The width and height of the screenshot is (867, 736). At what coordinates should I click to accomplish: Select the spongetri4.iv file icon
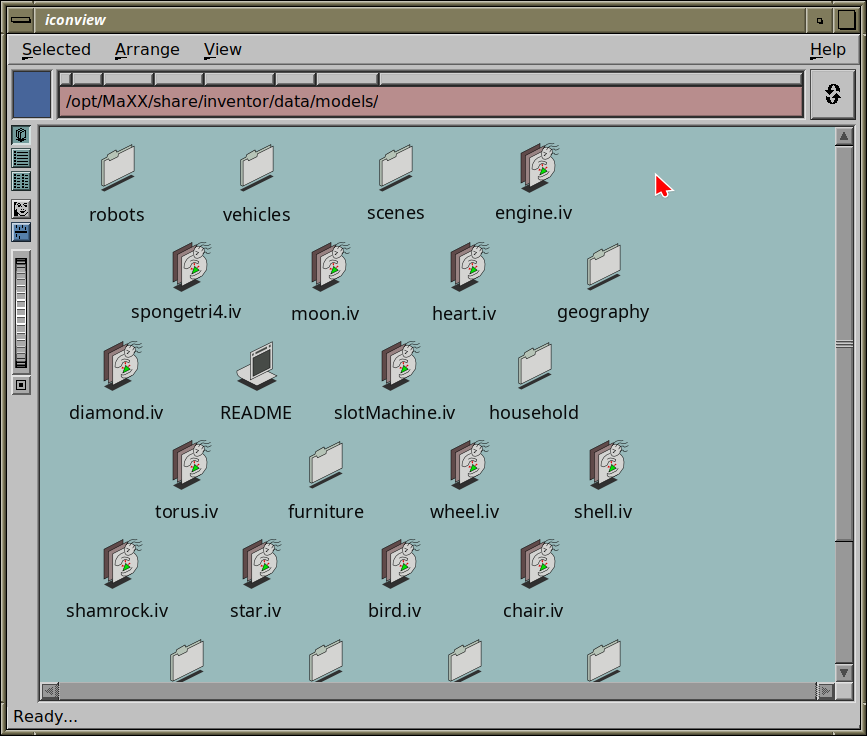pyautogui.click(x=191, y=267)
